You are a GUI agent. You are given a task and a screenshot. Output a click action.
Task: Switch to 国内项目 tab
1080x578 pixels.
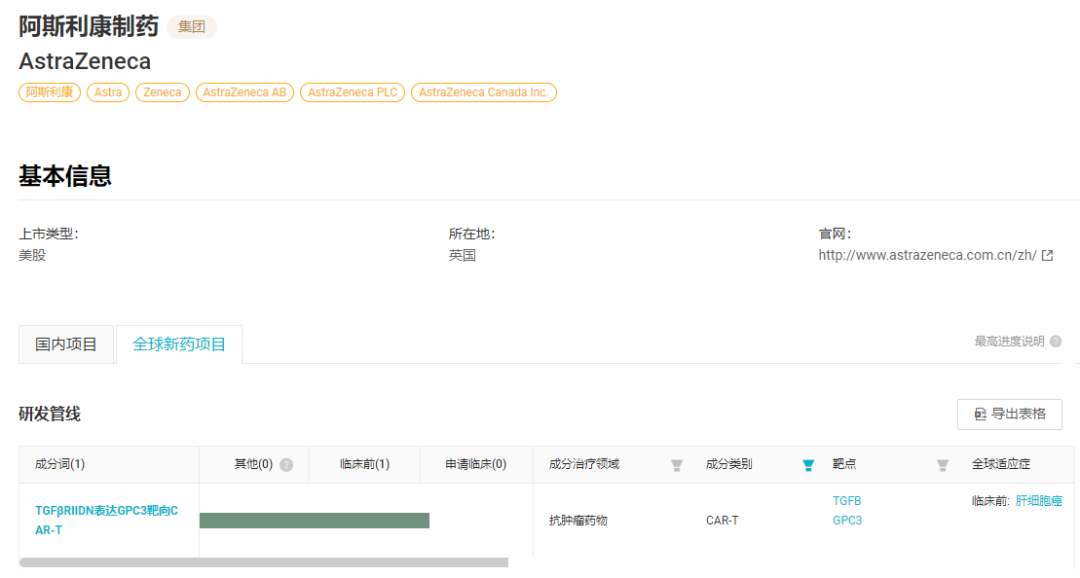point(67,345)
